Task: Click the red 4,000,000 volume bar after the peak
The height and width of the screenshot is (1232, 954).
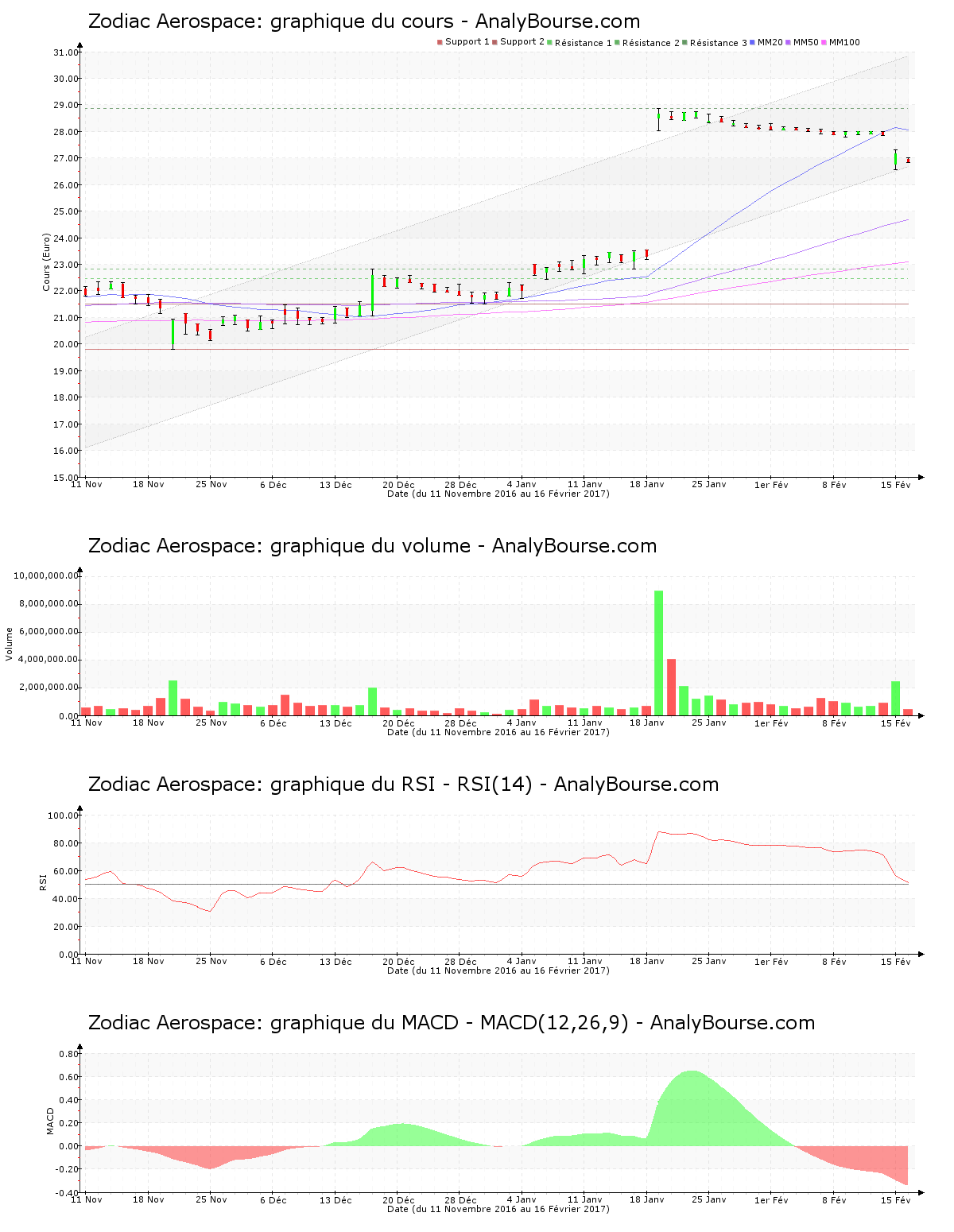Action: tap(671, 688)
